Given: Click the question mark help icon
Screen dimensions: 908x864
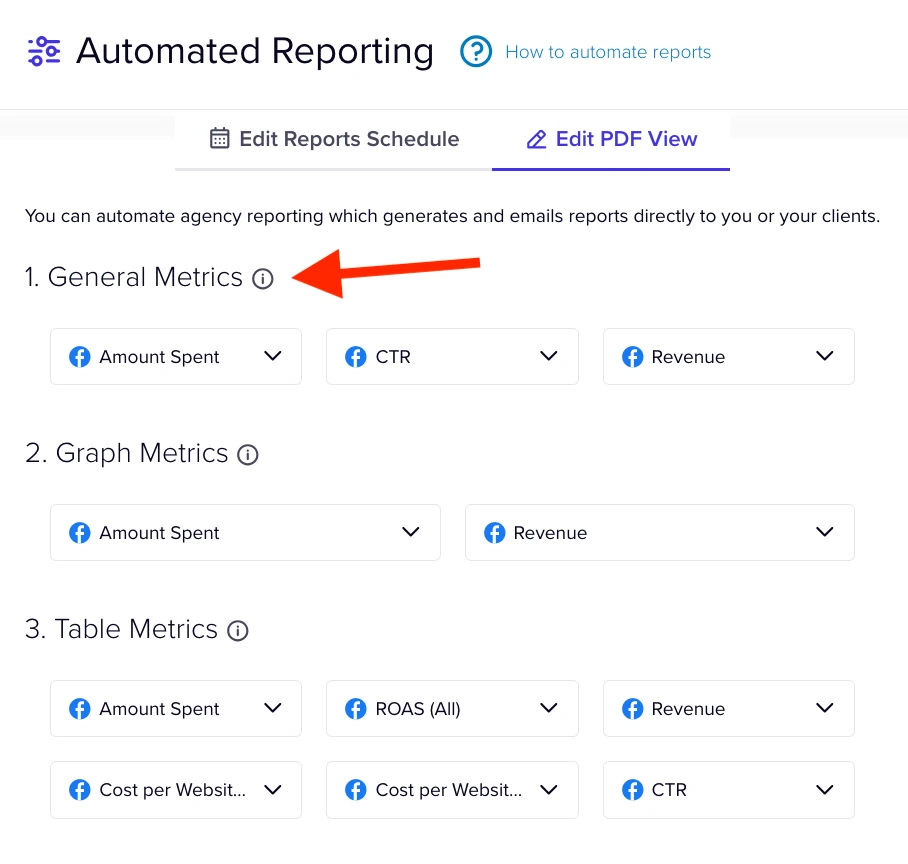Looking at the screenshot, I should click(x=476, y=52).
